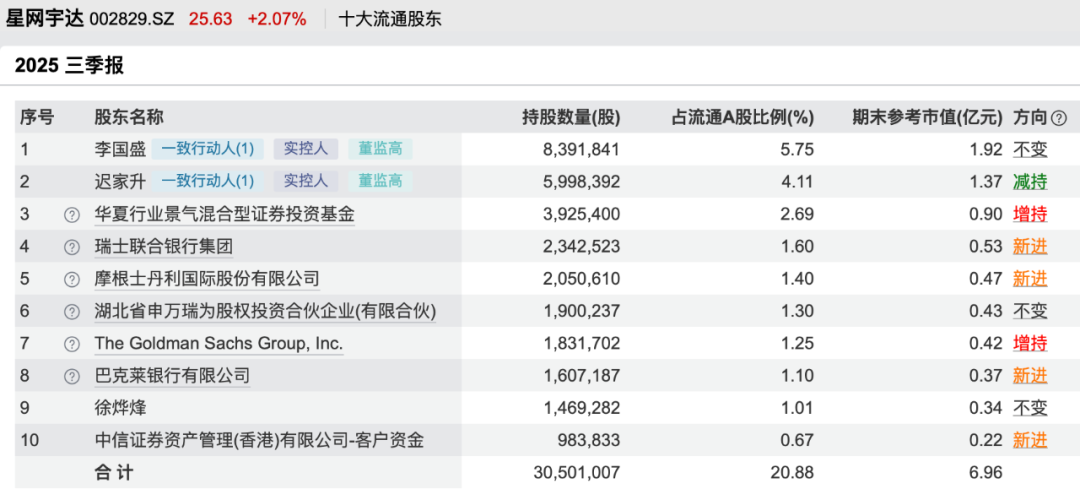Click 新进 direction for 中信证券资产管理(香港)
1080x489 pixels.
1030,441
